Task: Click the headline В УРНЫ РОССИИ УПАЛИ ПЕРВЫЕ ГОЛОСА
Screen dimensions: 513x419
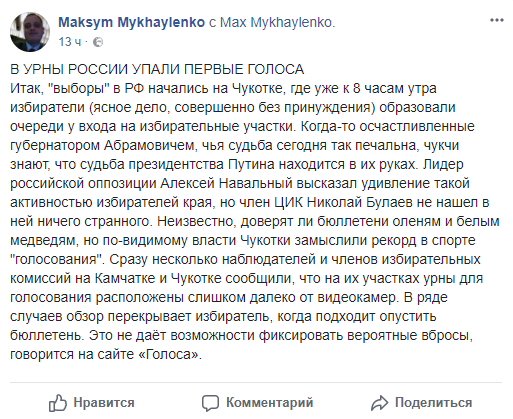Action: tap(157, 69)
